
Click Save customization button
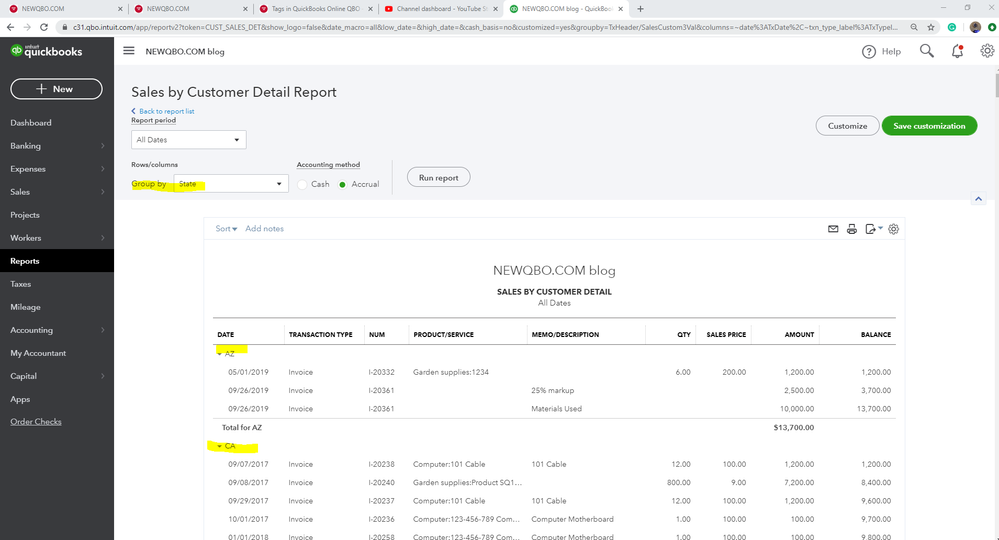coord(929,126)
